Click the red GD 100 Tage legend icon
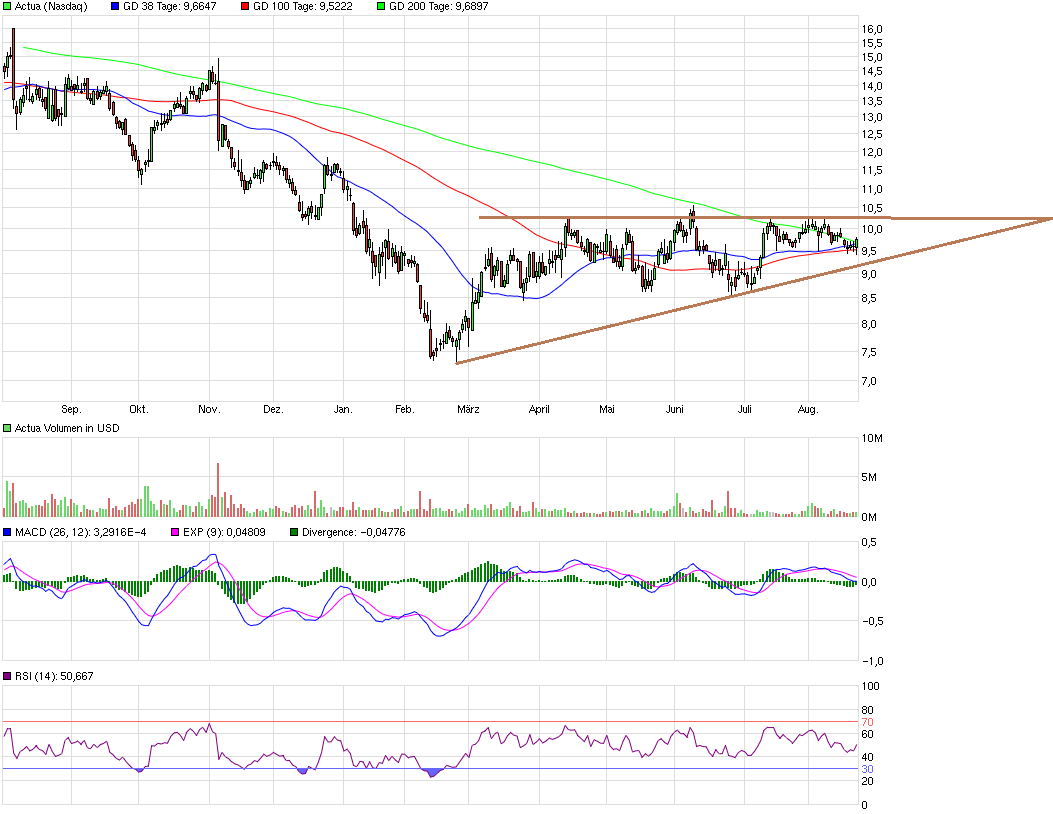The image size is (1053, 814). coord(247,7)
